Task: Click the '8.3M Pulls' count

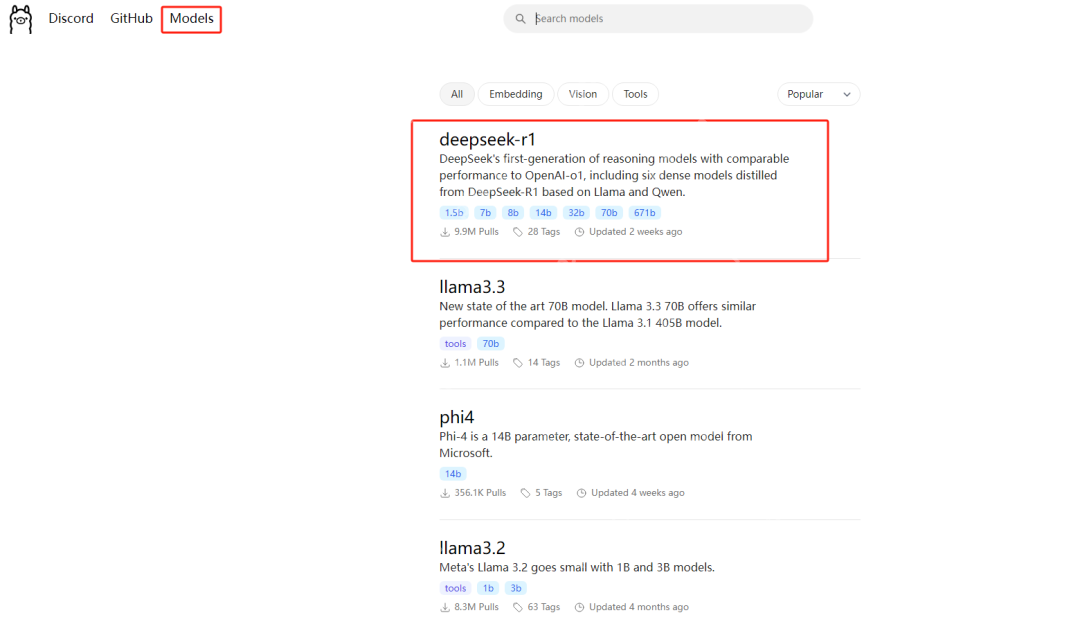Action: (477, 607)
